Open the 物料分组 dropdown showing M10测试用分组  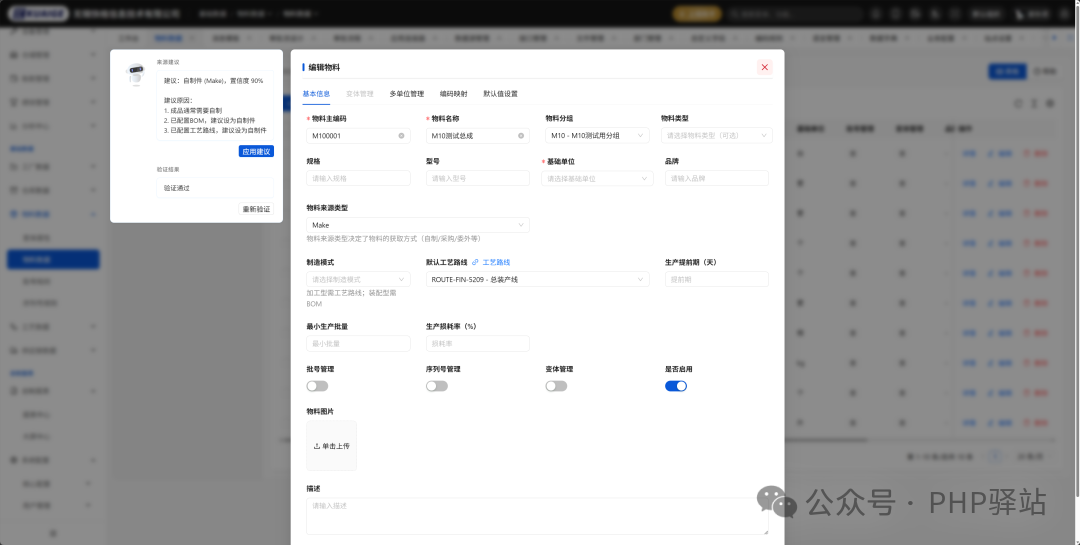tap(597, 136)
